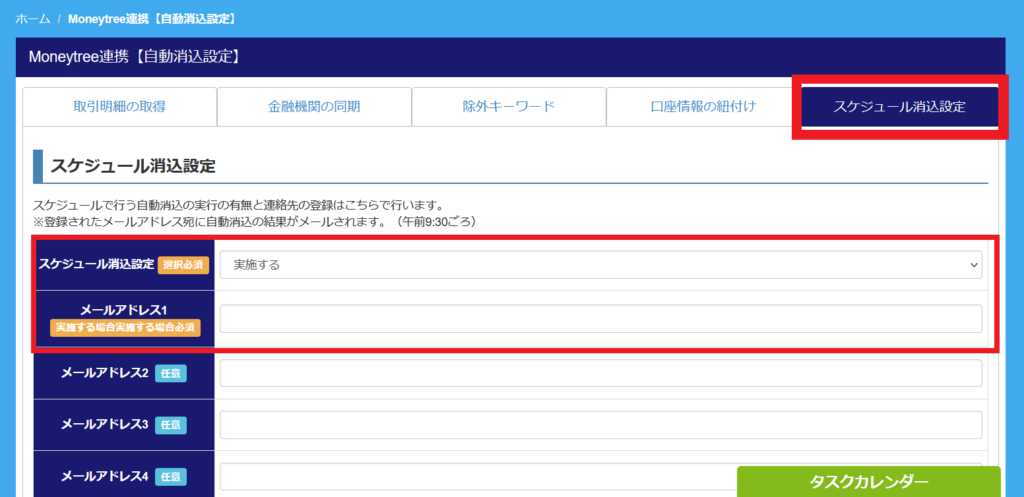This screenshot has width=1024, height=497.
Task: Click description text starting スケジュールで行う自動消込
Action: (239, 204)
